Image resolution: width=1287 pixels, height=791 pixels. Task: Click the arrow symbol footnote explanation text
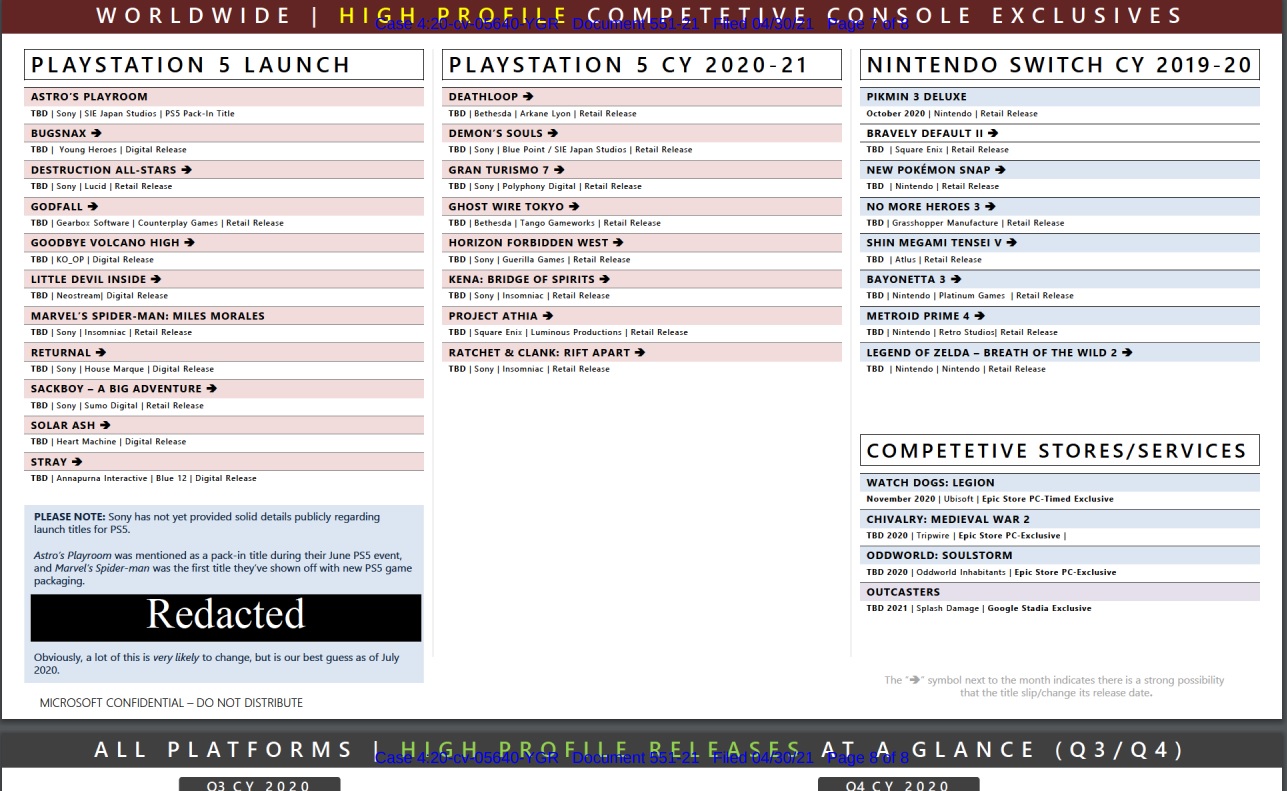click(x=1054, y=686)
